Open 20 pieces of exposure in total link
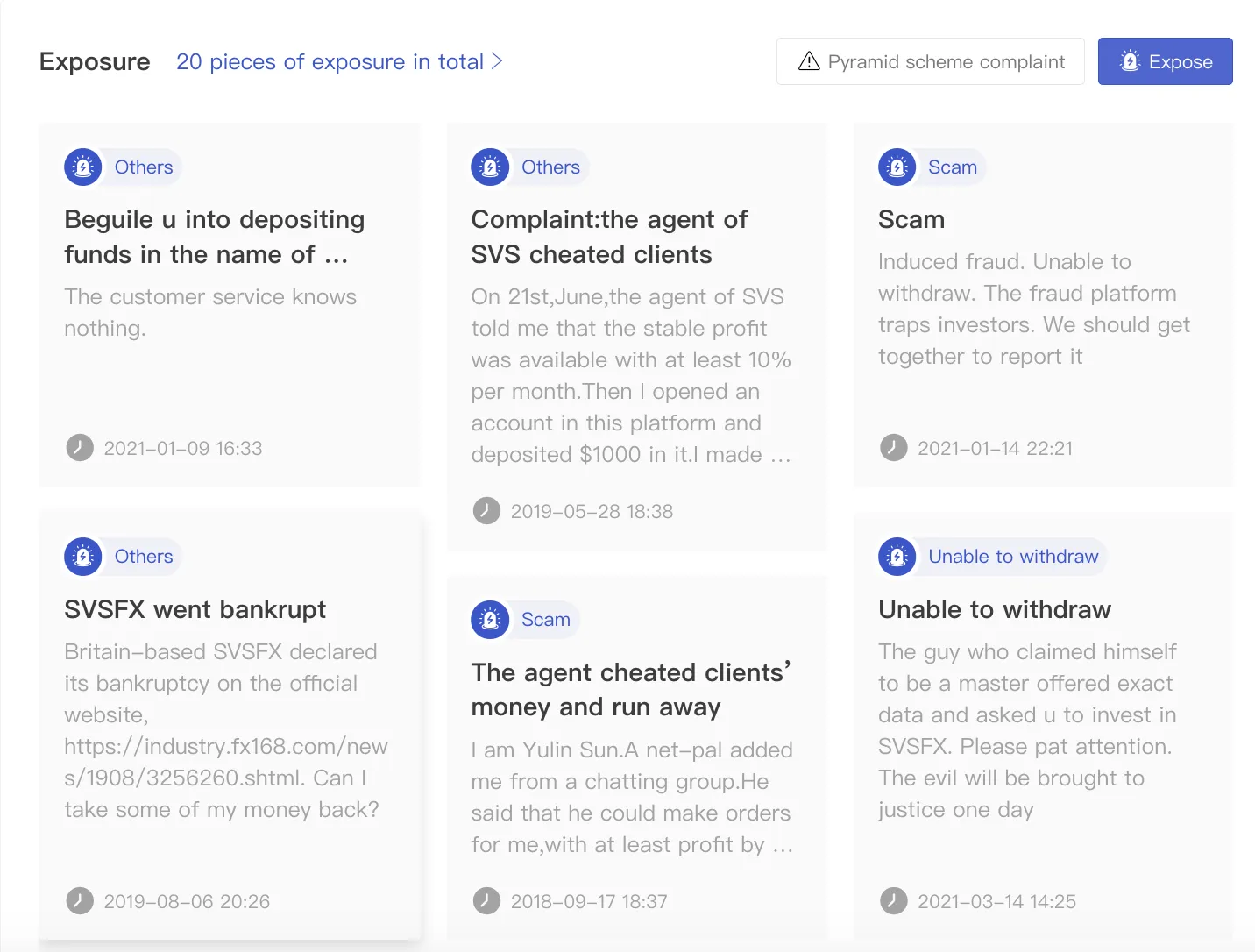The image size is (1255, 952). (330, 61)
